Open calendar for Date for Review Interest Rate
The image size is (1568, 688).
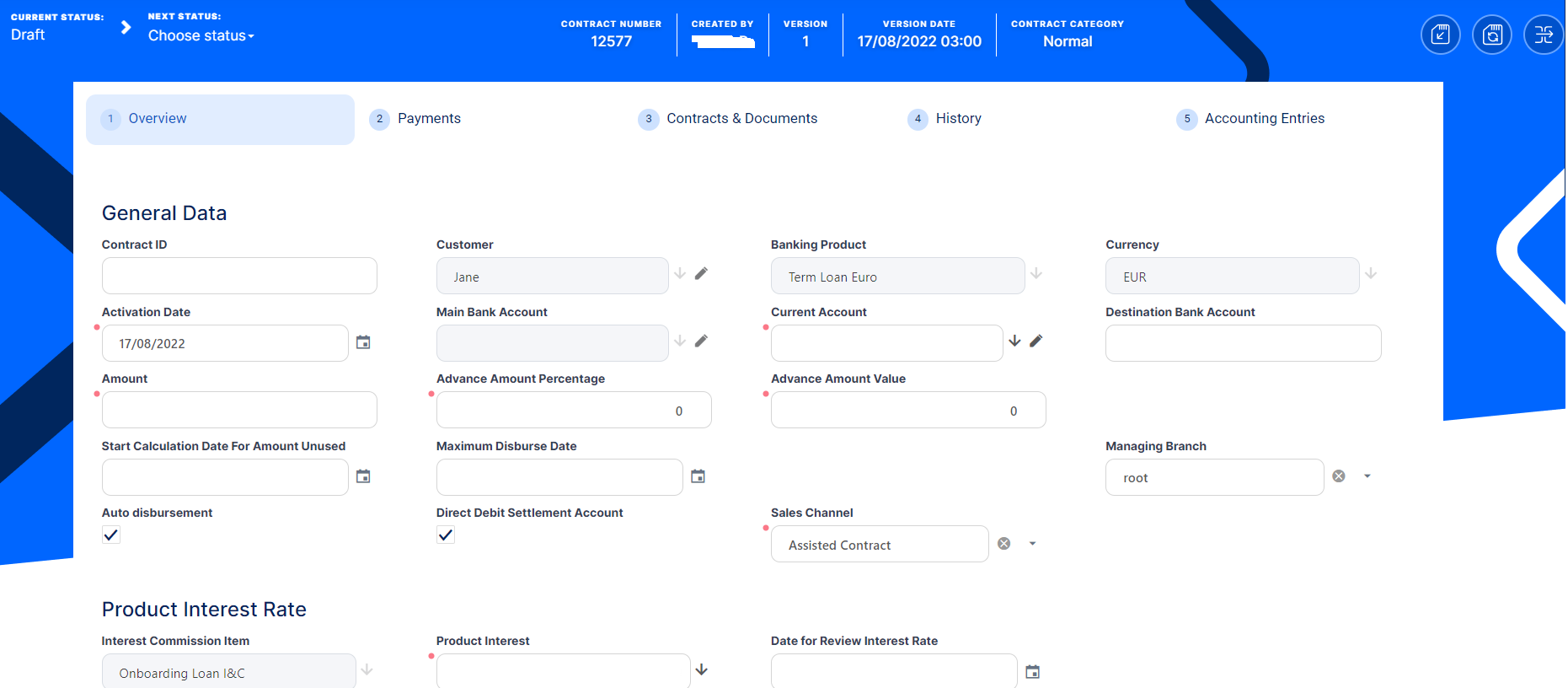pyautogui.click(x=1032, y=672)
